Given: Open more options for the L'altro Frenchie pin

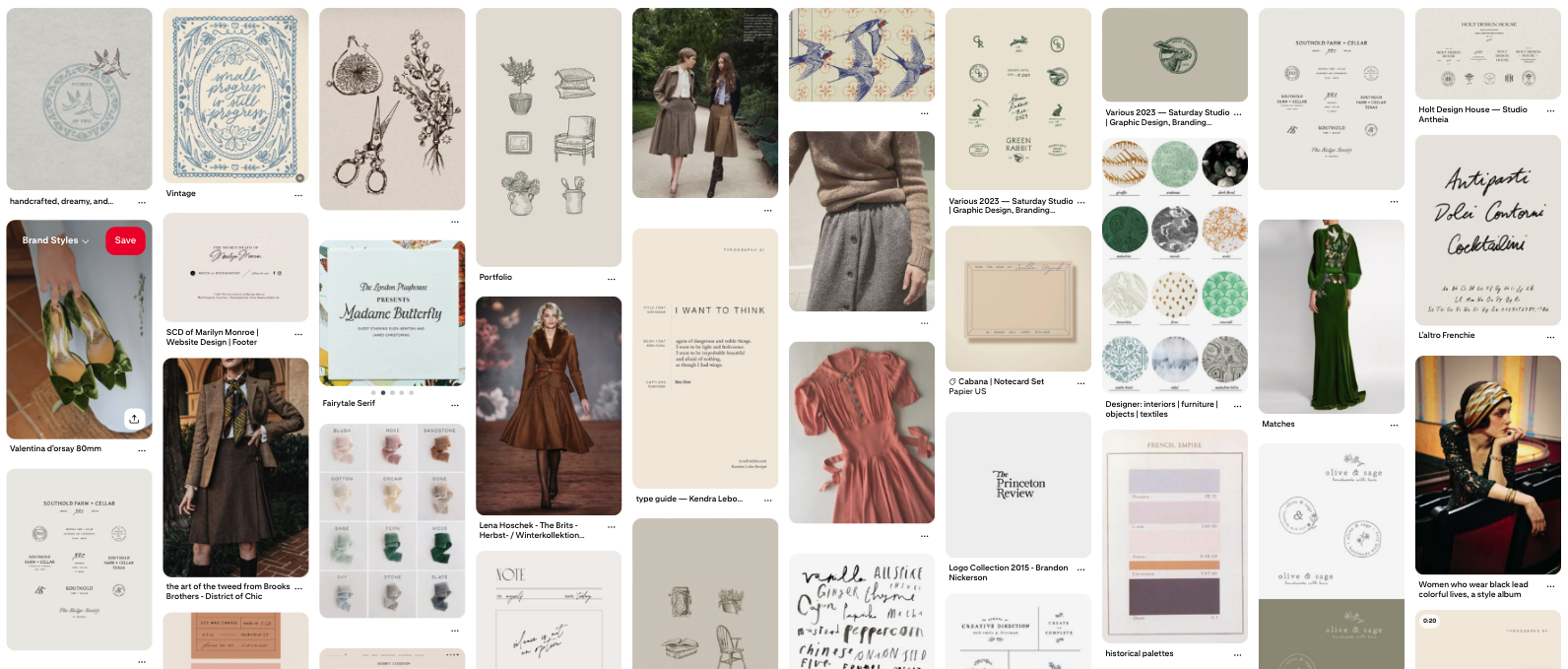Looking at the screenshot, I should click(x=1550, y=337).
